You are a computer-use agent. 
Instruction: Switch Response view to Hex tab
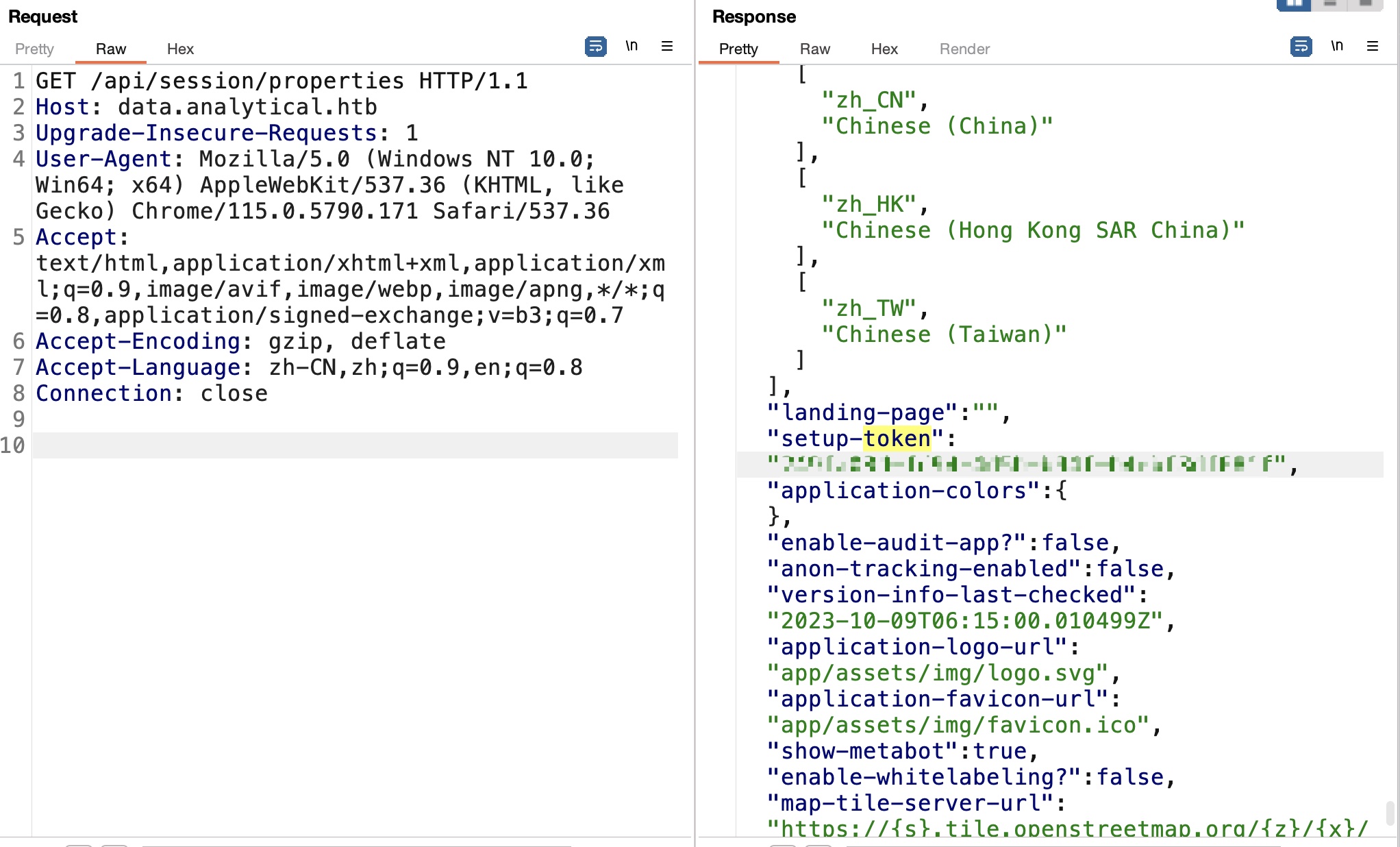pos(884,49)
